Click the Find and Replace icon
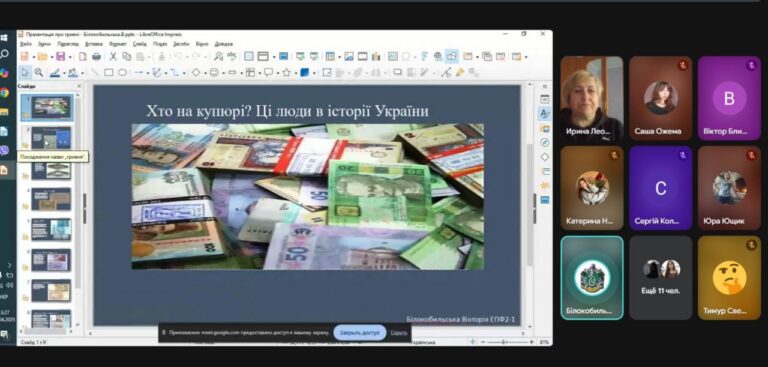This screenshot has width=768, height=367. pos(218,57)
